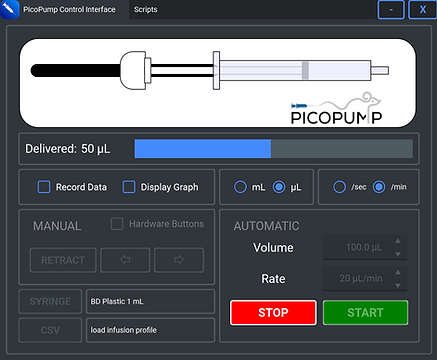
Task: Click the left arrow manual move button
Action: point(125,260)
